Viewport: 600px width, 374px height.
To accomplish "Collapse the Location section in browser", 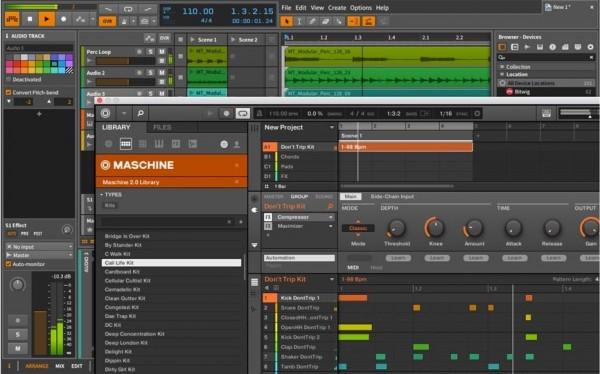I will point(502,74).
